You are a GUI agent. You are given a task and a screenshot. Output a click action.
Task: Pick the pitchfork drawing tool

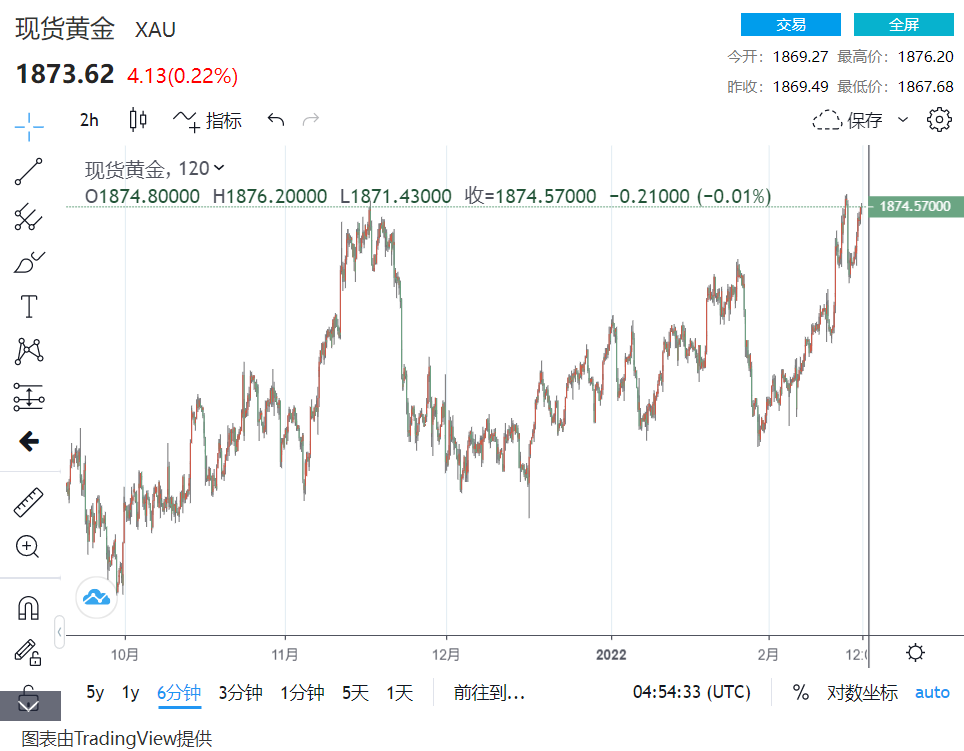29,216
